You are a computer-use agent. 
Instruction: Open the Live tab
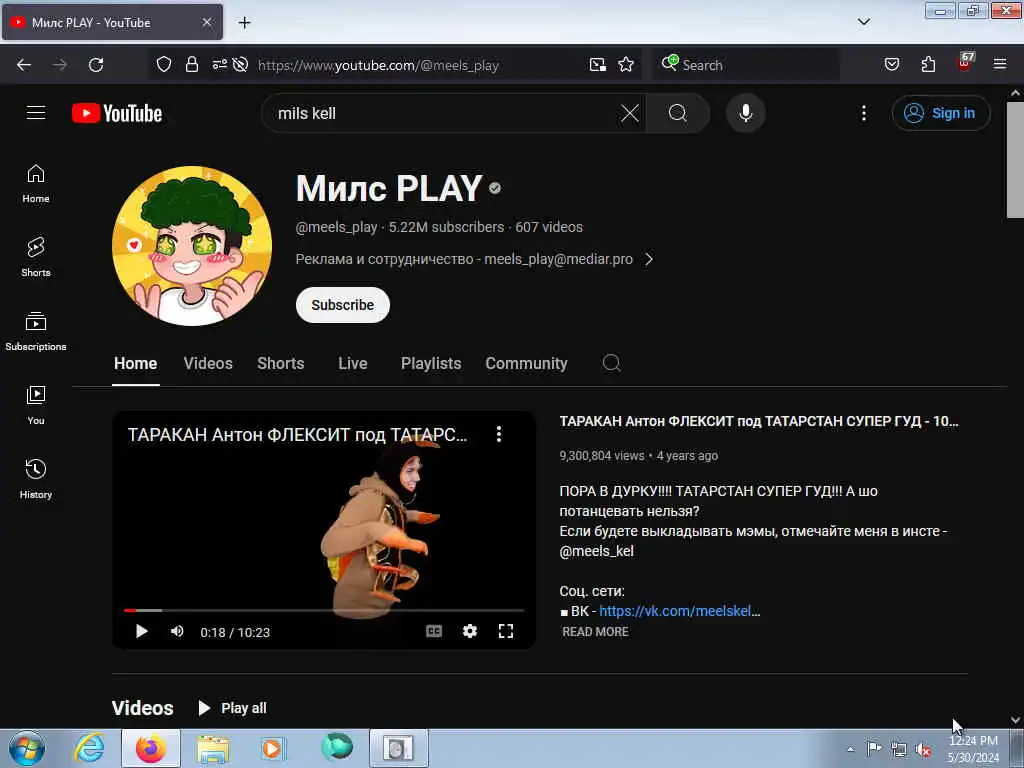click(353, 364)
